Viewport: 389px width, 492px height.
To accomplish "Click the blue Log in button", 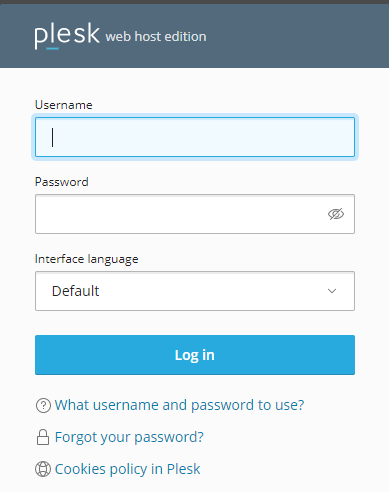I will pyautogui.click(x=195, y=355).
